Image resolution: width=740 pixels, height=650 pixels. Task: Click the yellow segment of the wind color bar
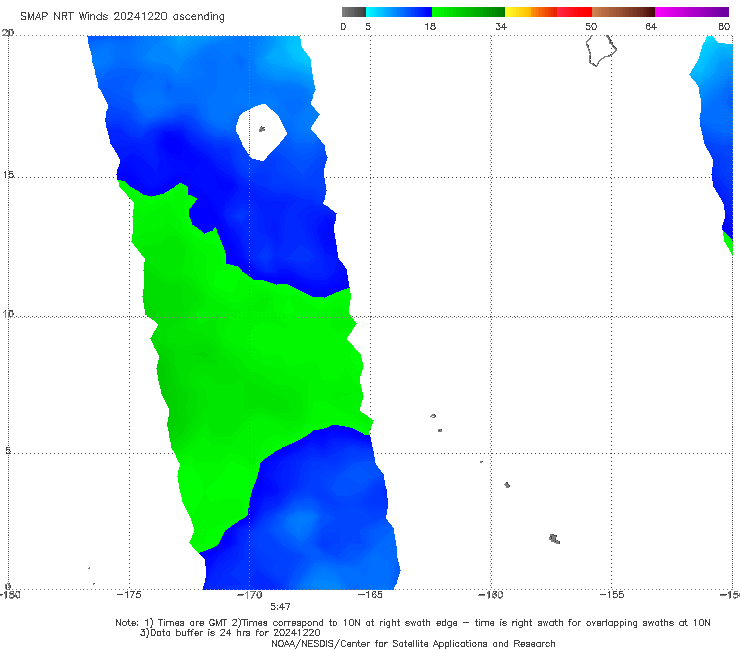click(x=518, y=12)
